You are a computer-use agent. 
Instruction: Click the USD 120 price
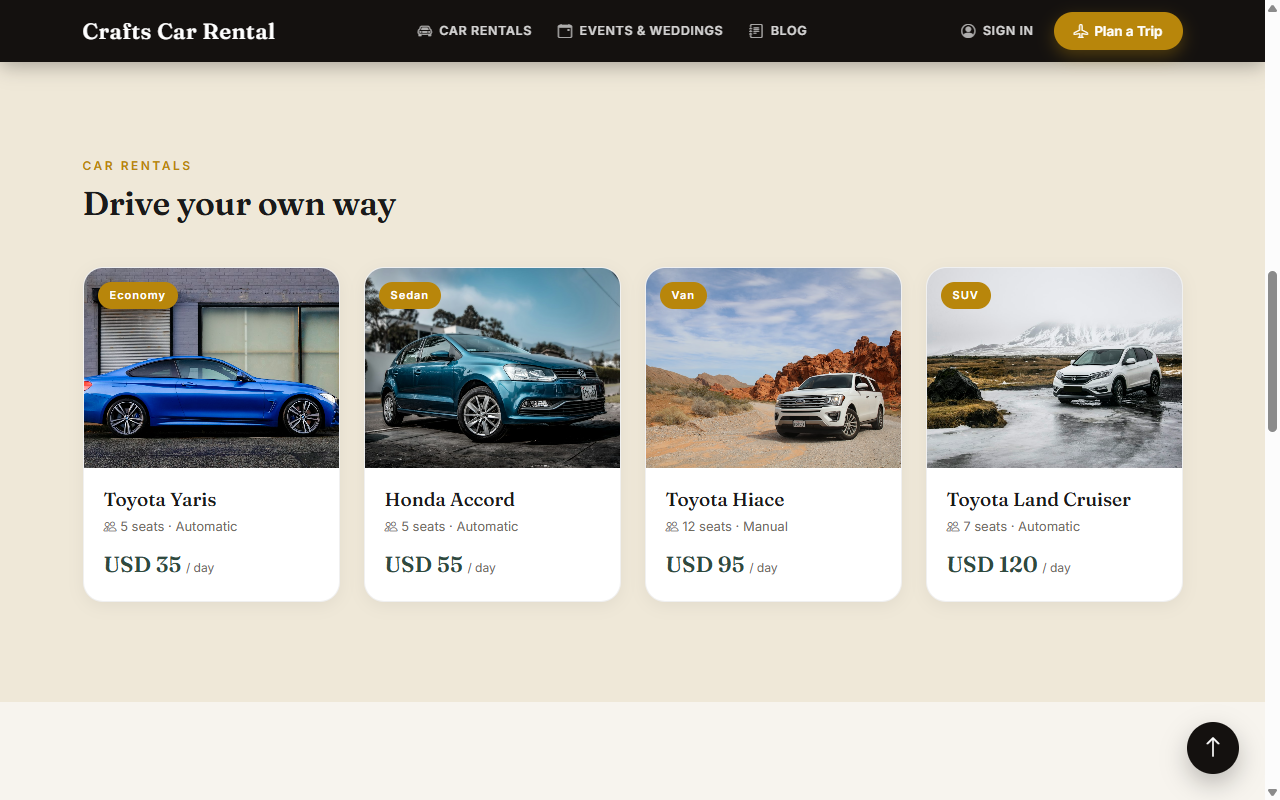click(x=992, y=565)
